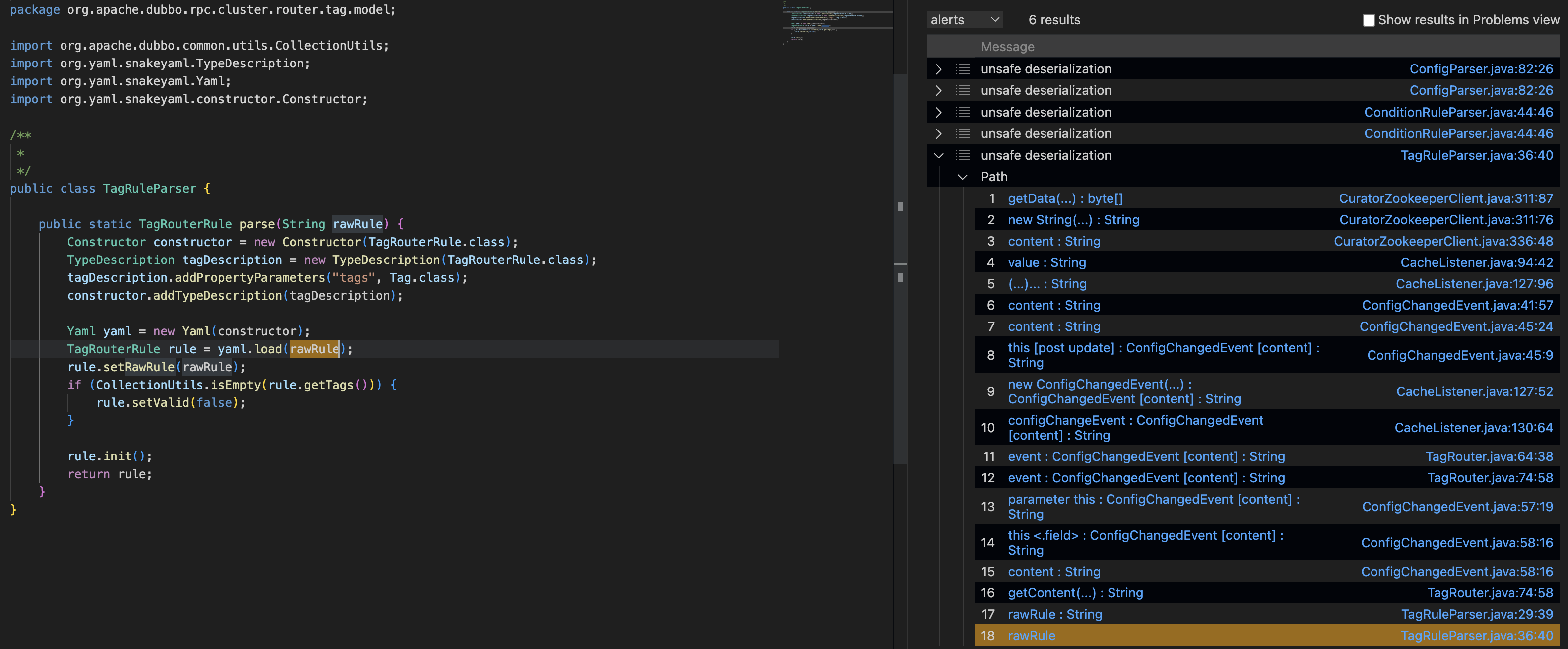Select path step 16 getContent(...) : String
The image size is (1568, 649).
[x=1075, y=593]
